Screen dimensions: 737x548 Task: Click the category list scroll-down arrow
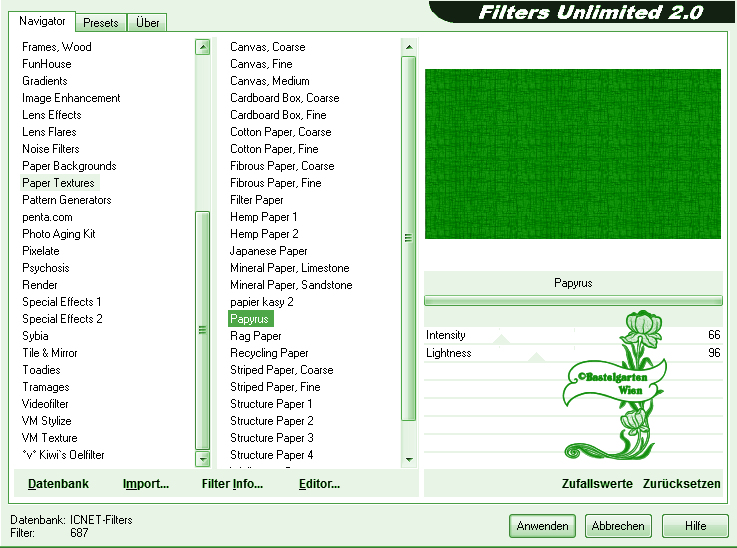203,459
